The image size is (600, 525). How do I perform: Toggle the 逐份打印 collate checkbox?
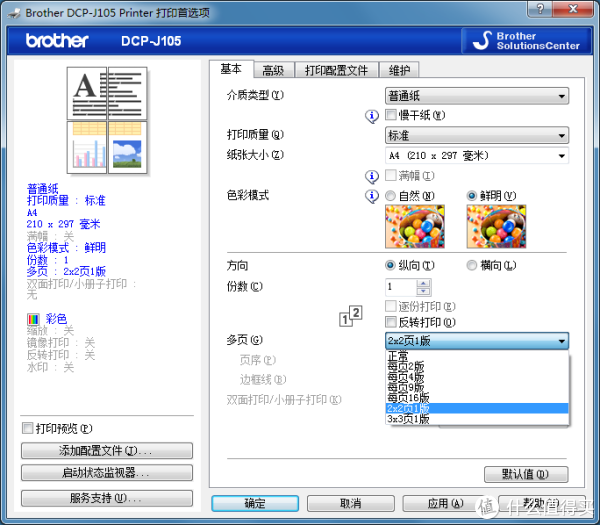(391, 306)
